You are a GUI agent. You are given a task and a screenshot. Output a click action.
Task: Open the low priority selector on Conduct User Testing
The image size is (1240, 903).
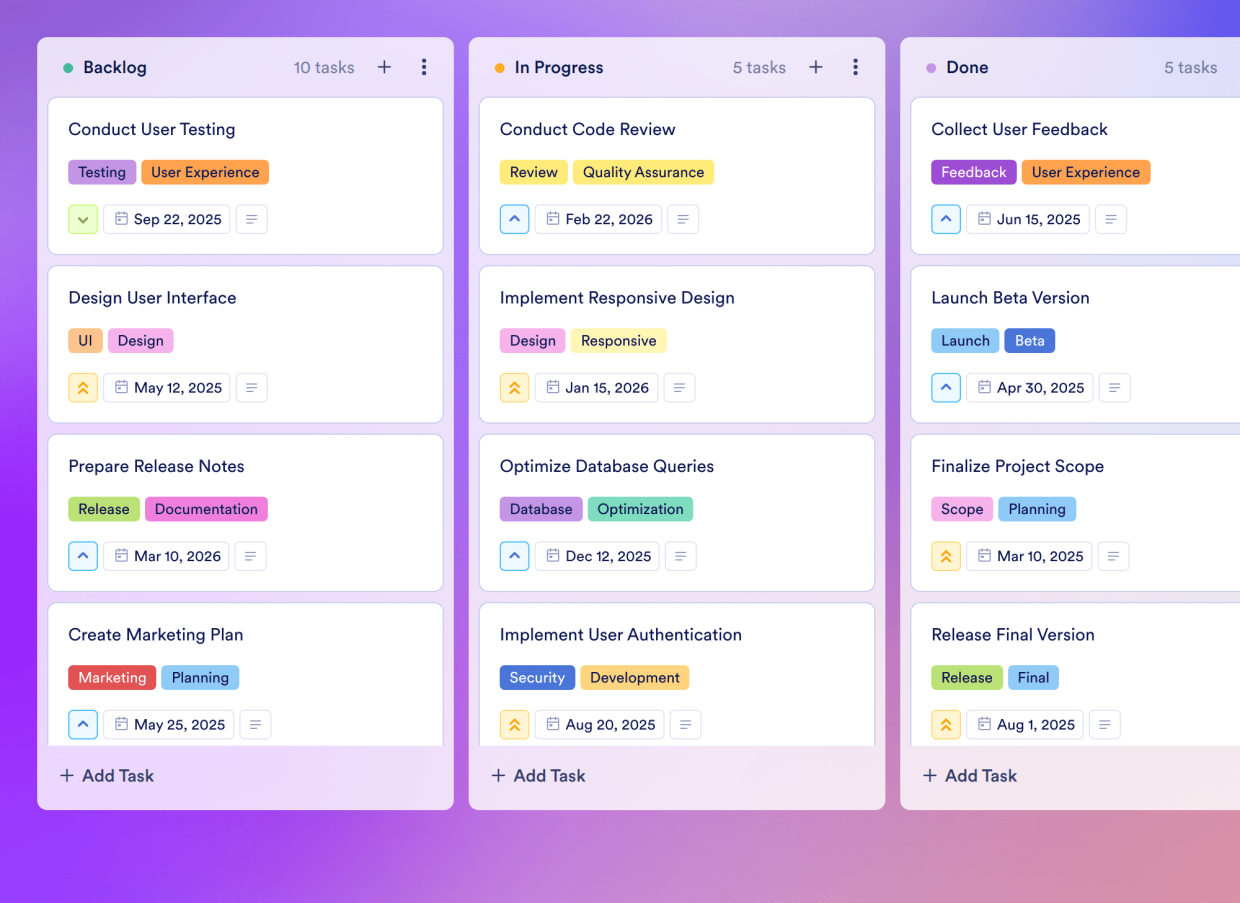pos(83,219)
